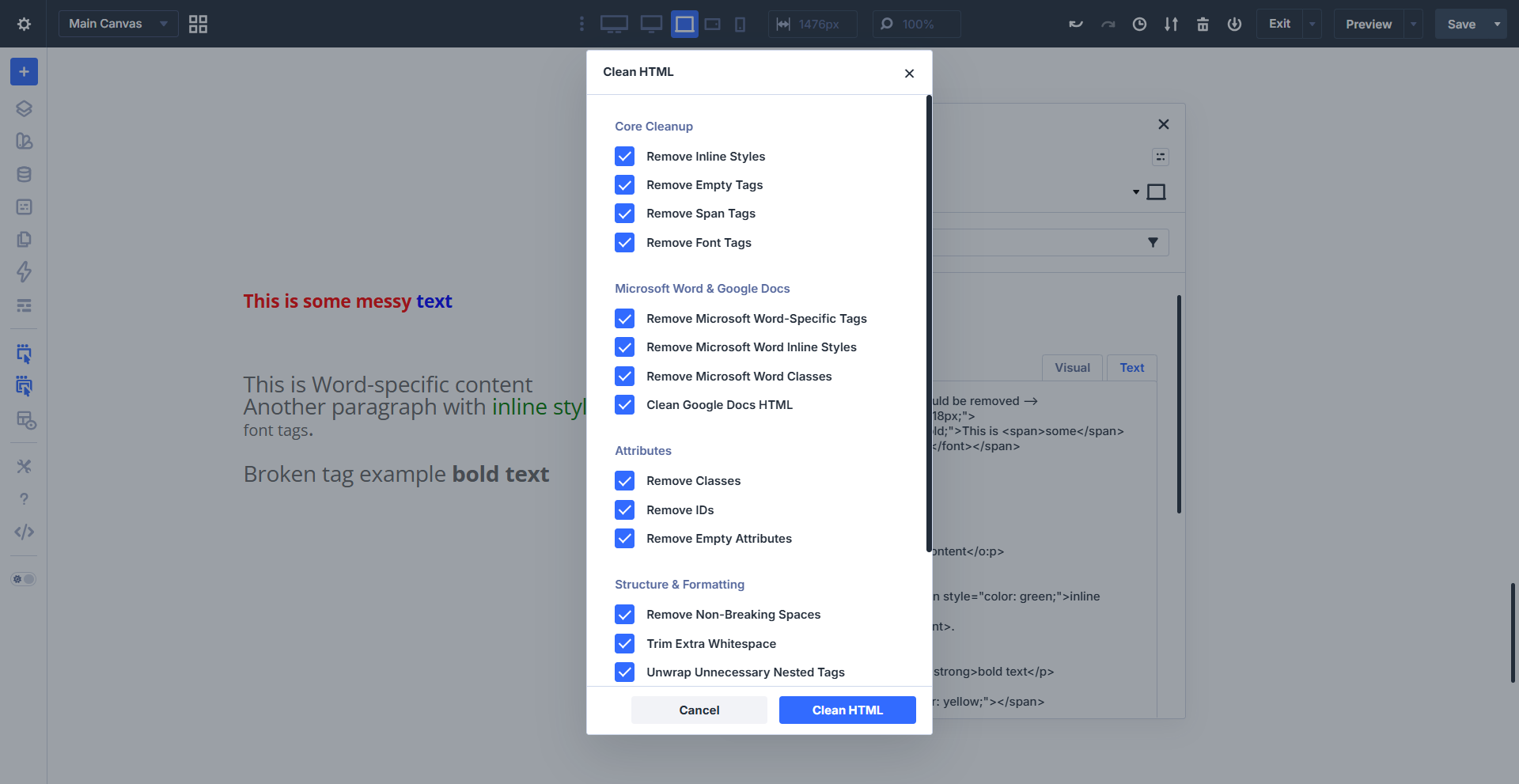This screenshot has height=784, width=1519.
Task: Toggle Remove Microsoft Word Inline Styles checkbox
Action: [625, 347]
